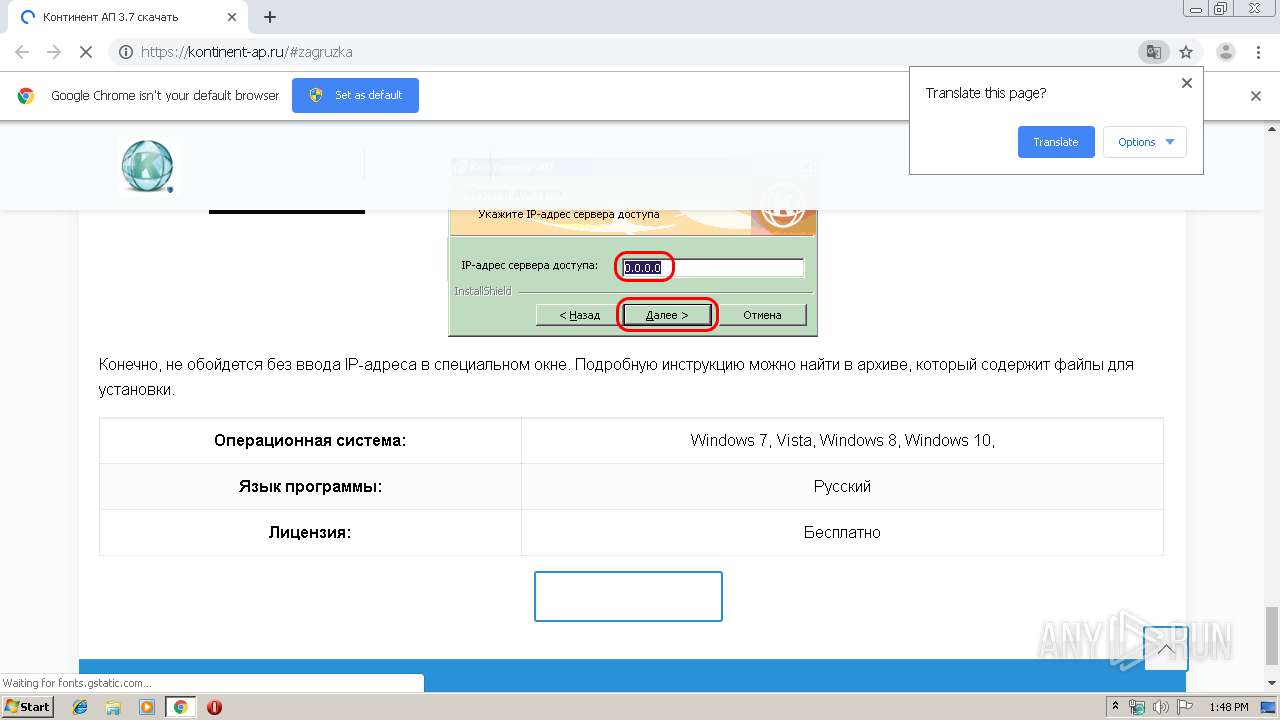The width and height of the screenshot is (1280, 720).
Task: Click the translate page icon in address bar
Action: point(1153,52)
